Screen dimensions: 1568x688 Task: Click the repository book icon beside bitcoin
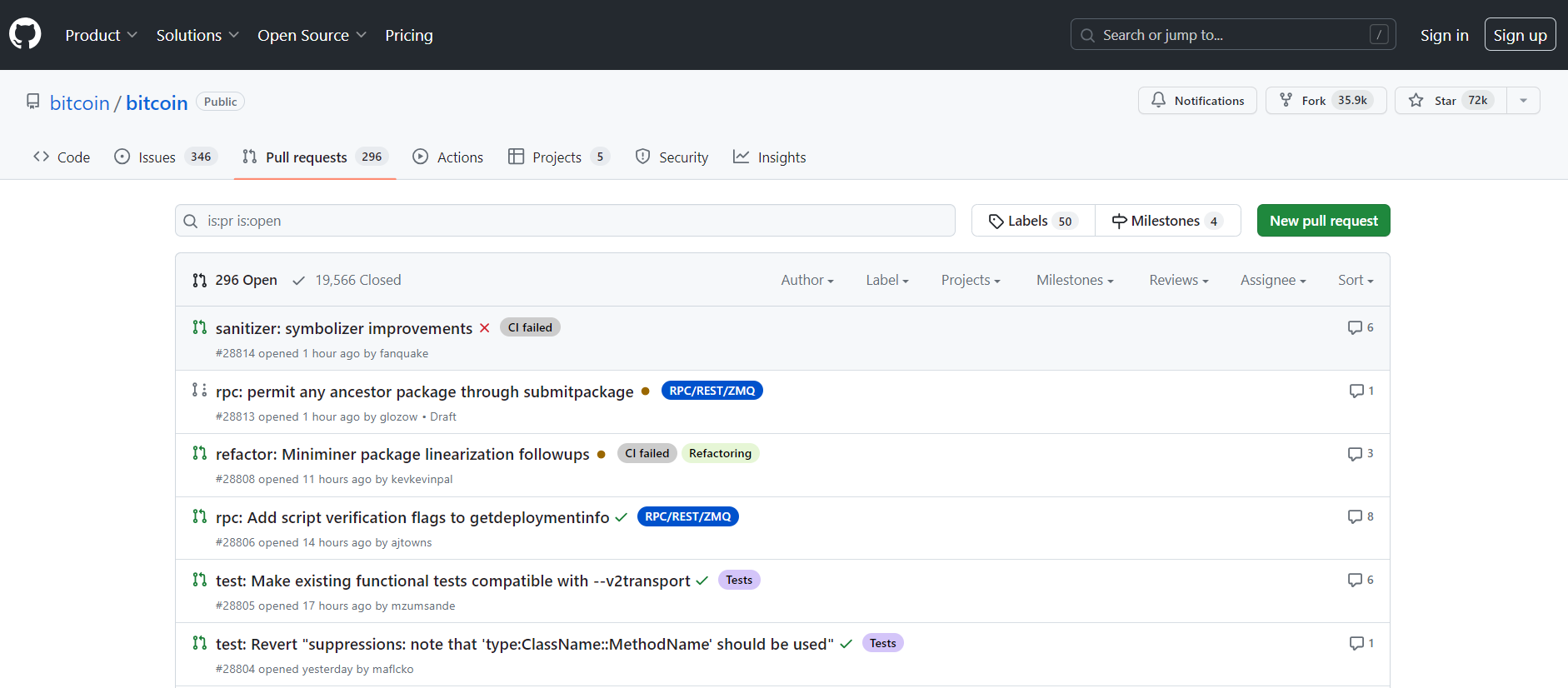33,102
